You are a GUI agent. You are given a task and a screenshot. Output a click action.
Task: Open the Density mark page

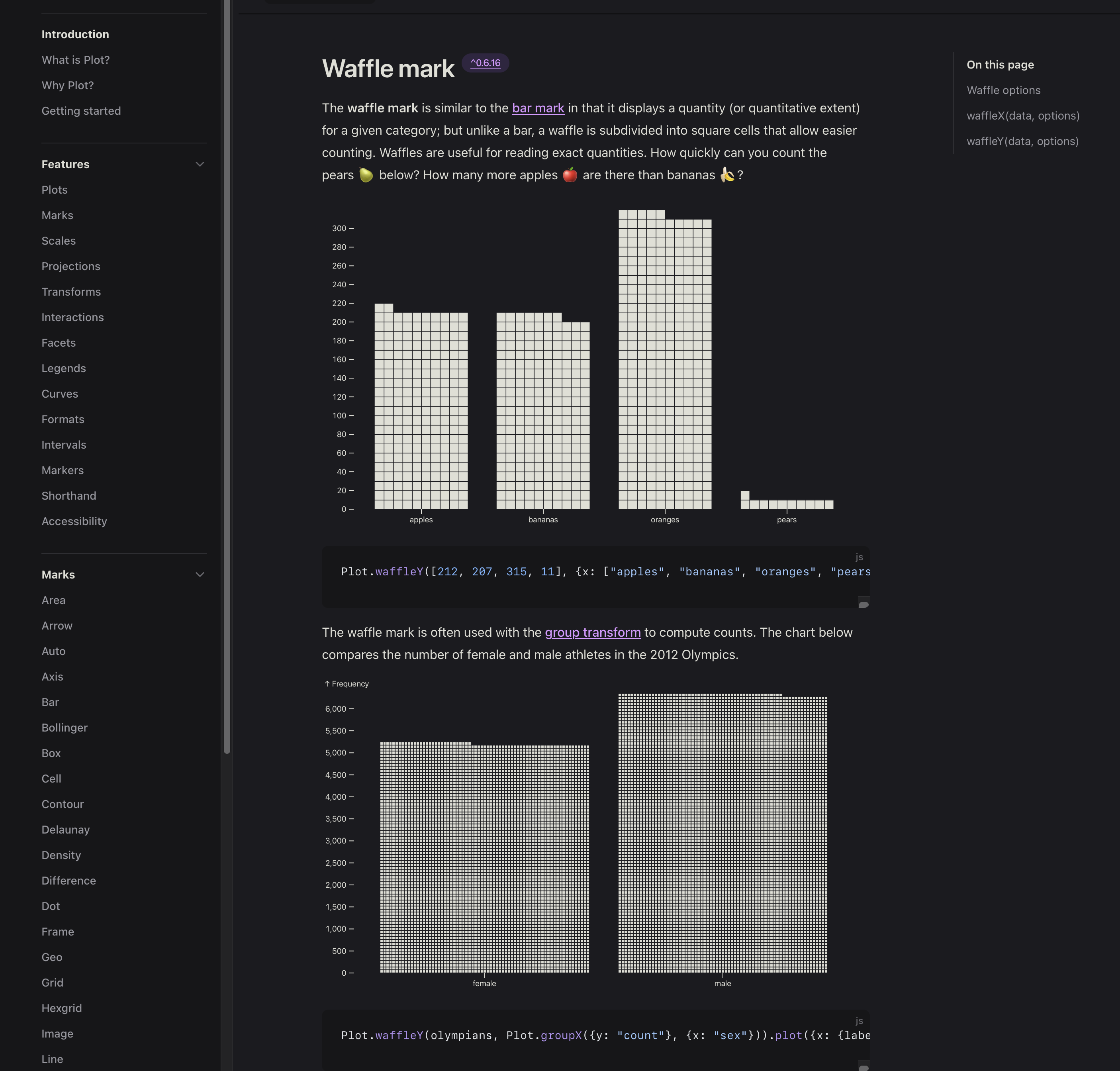tap(61, 855)
